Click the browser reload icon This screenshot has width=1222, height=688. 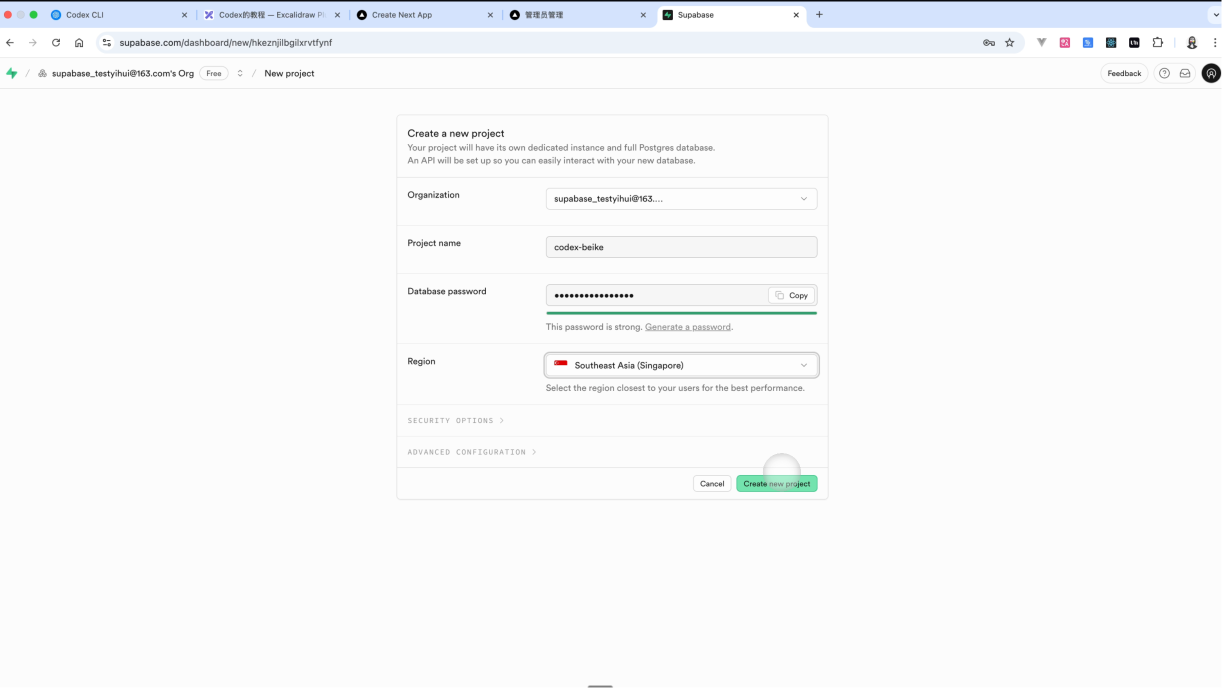pyautogui.click(x=56, y=43)
